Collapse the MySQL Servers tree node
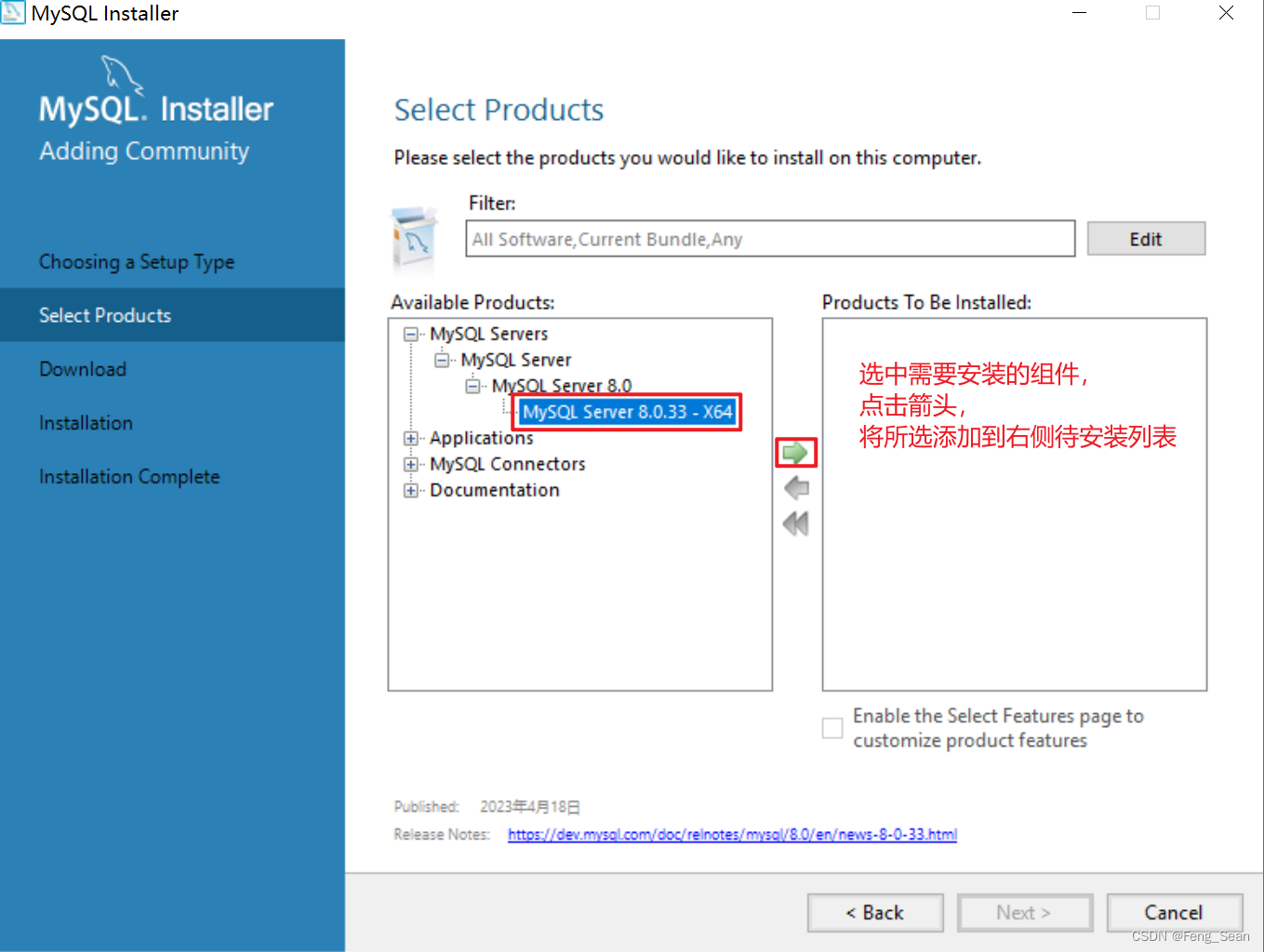Screen dimensions: 1264x952 [410, 334]
